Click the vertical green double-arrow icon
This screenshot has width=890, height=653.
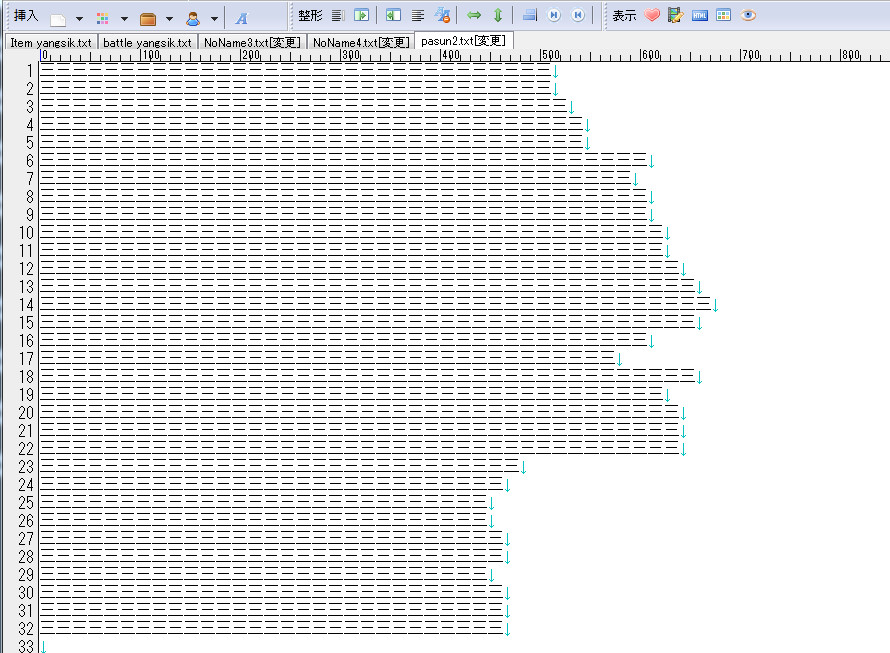pos(497,16)
